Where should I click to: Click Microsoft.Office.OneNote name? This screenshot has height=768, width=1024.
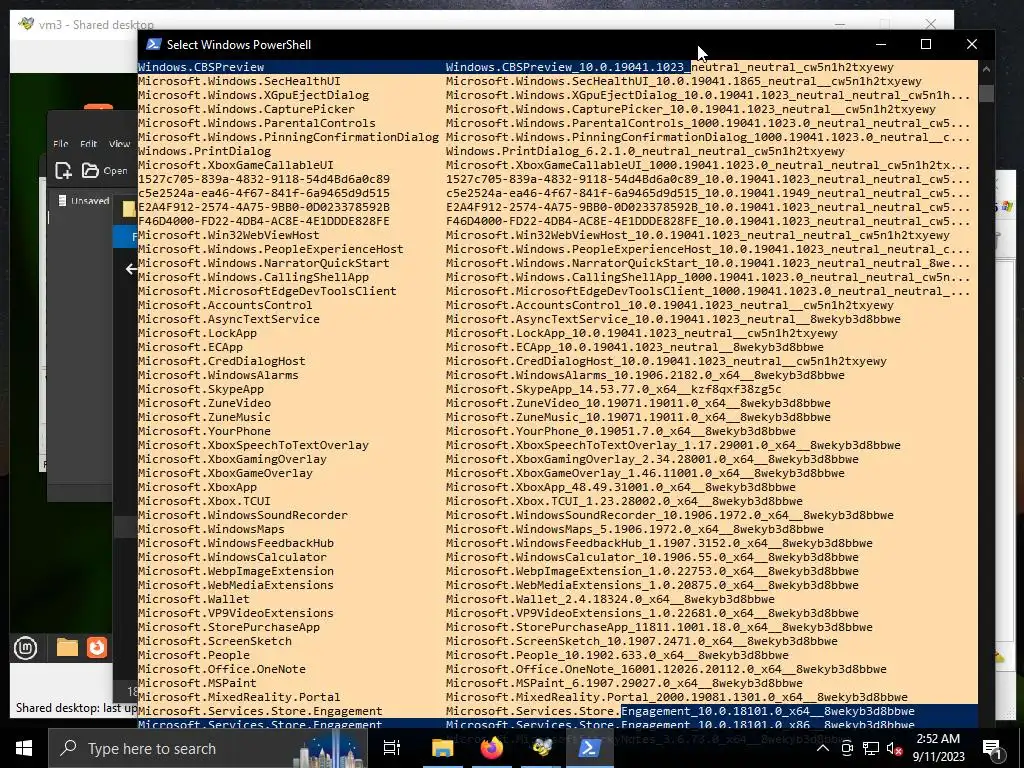(x=221, y=669)
